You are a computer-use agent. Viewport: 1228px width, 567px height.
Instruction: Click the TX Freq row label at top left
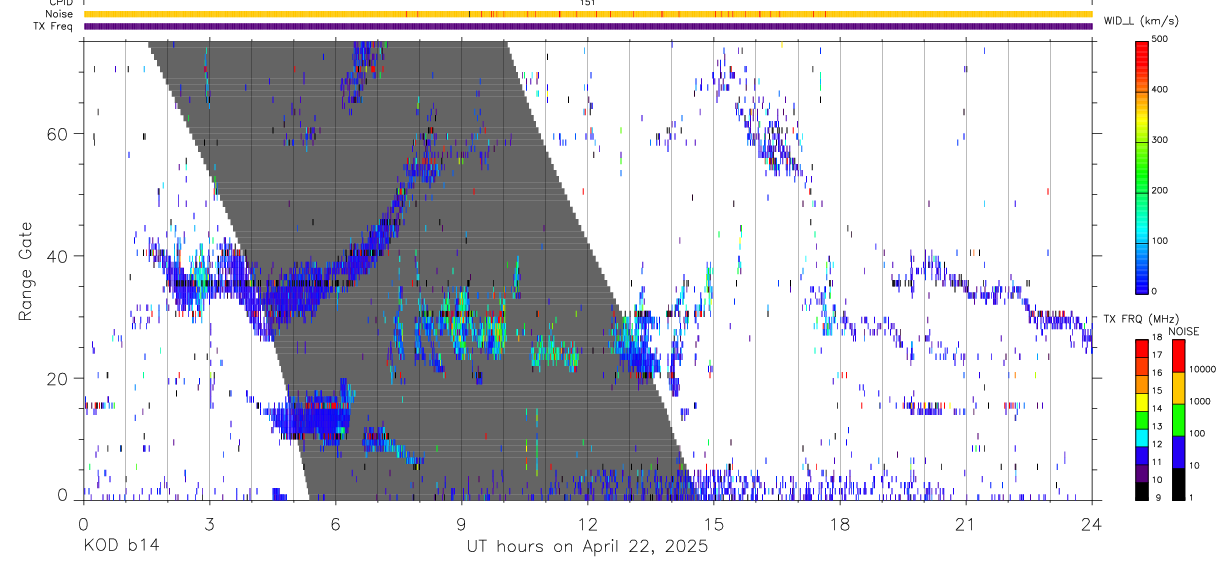pos(55,26)
